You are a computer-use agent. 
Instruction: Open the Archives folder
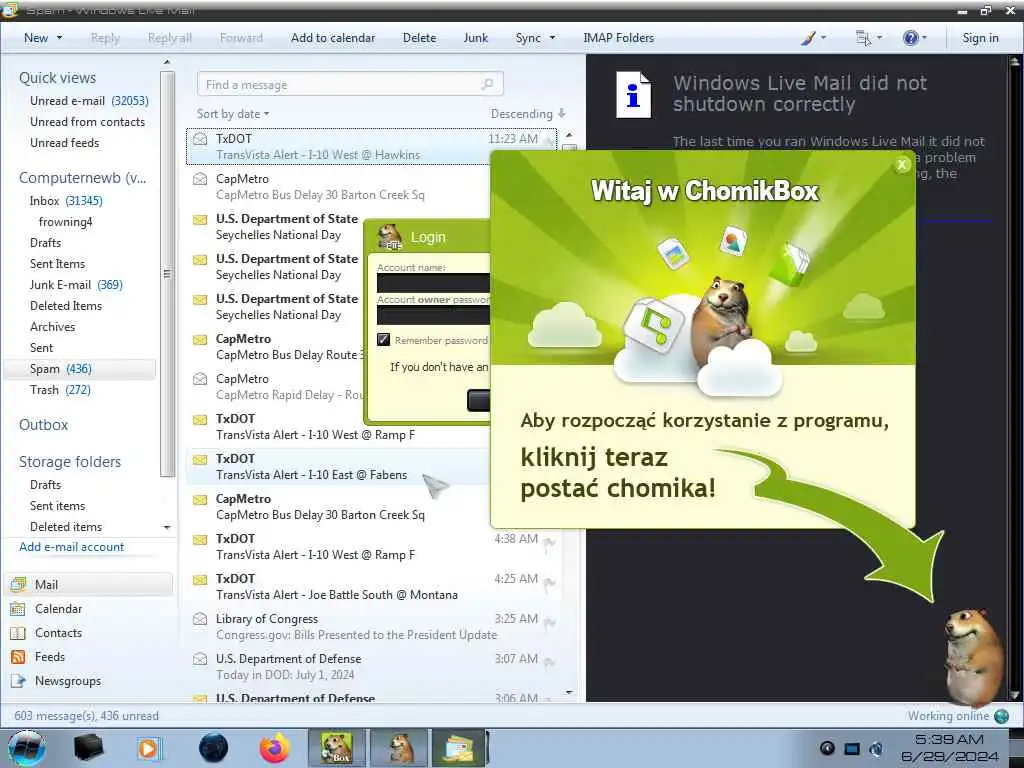(52, 327)
